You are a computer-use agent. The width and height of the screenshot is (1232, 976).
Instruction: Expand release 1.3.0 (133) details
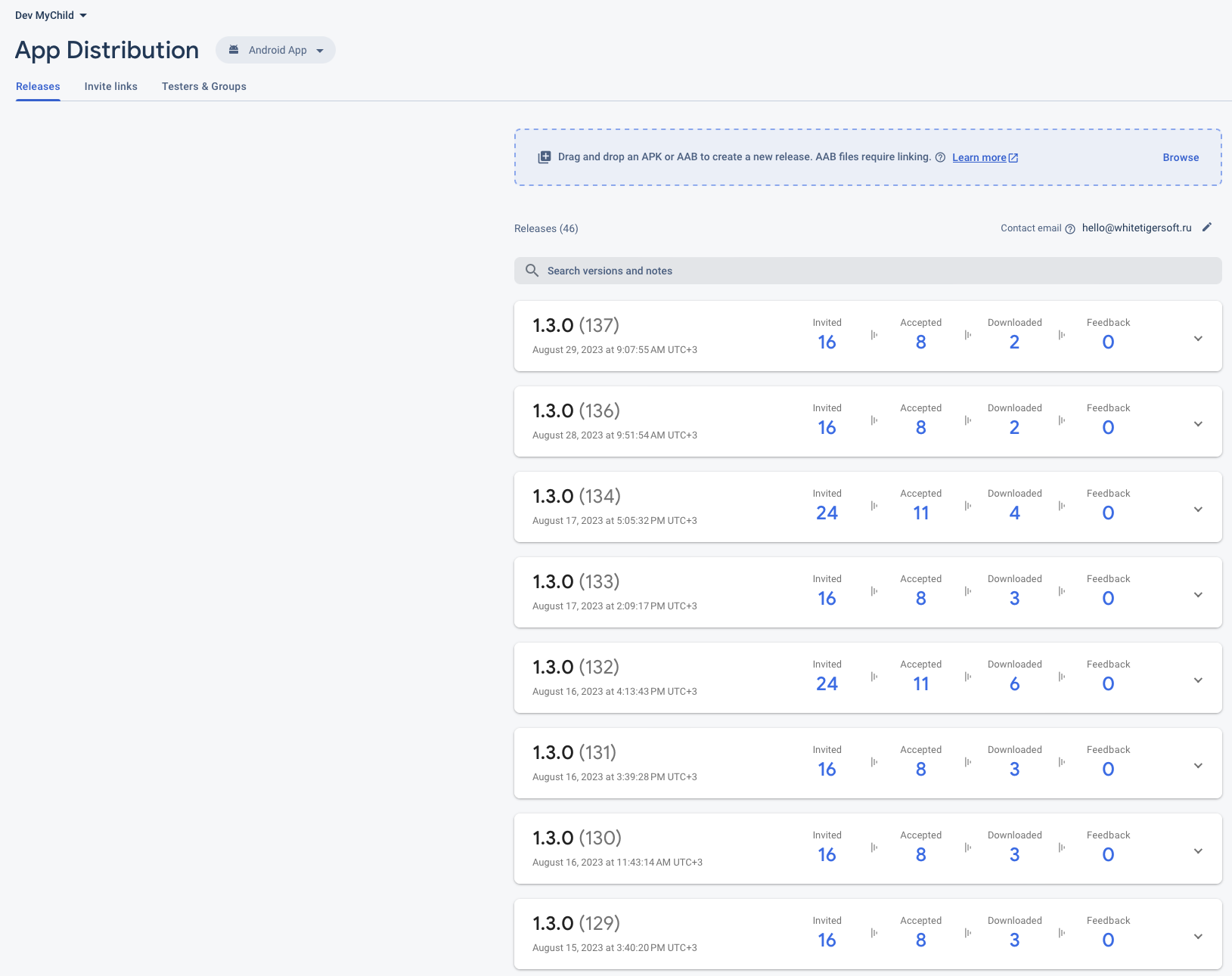1198,594
